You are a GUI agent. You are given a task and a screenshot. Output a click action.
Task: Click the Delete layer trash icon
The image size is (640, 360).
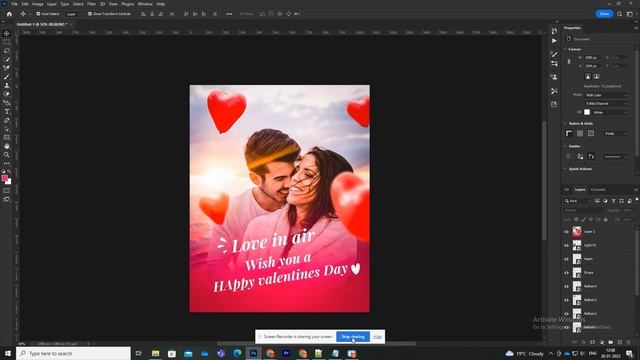629,342
